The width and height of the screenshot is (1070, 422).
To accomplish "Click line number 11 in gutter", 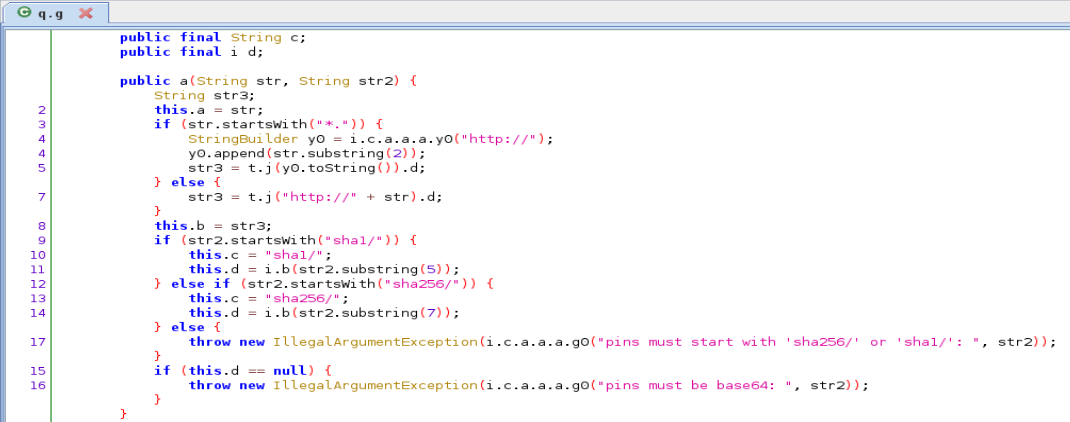I will click(39, 269).
